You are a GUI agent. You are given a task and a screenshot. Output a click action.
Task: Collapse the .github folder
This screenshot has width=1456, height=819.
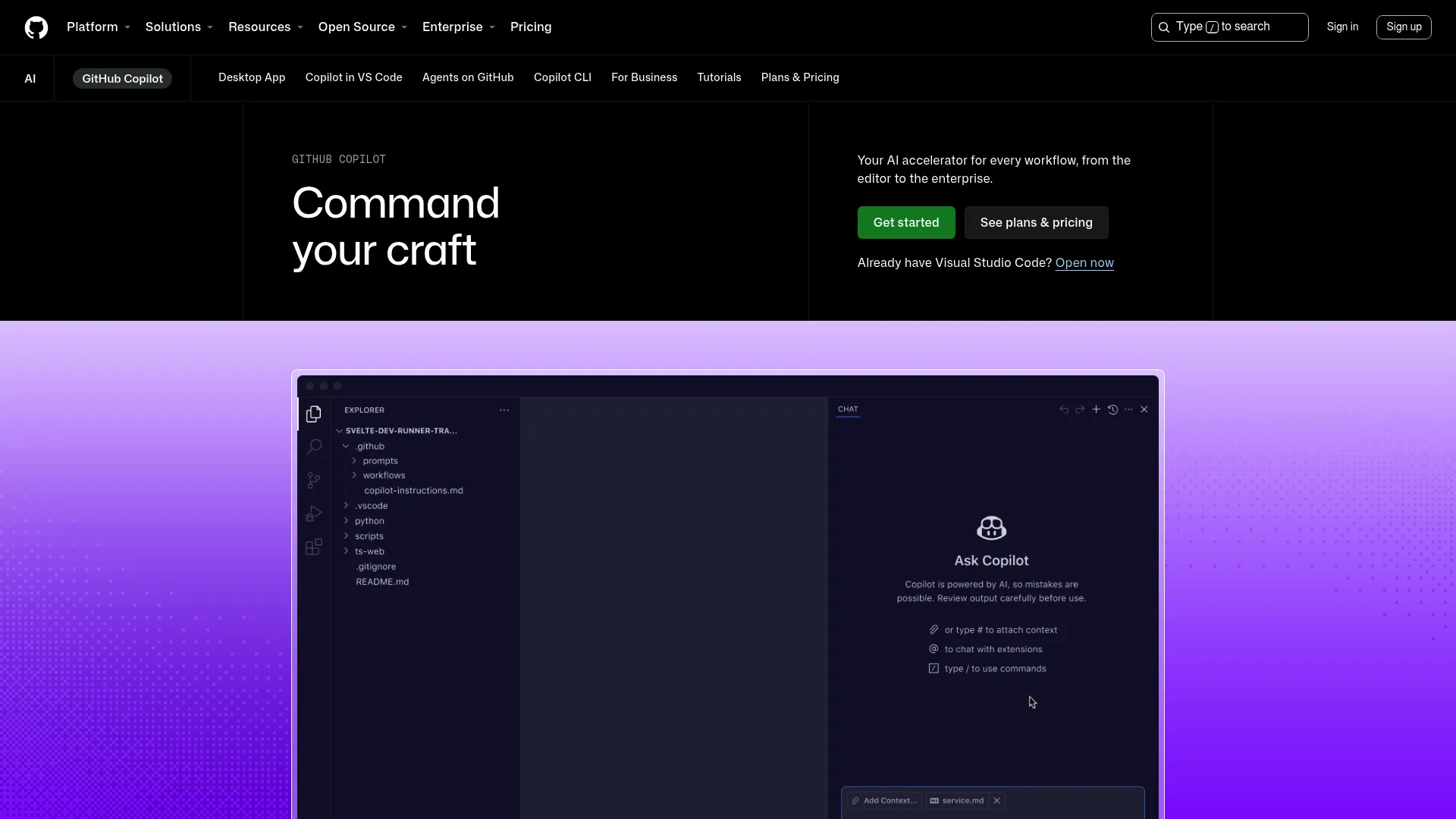click(346, 446)
